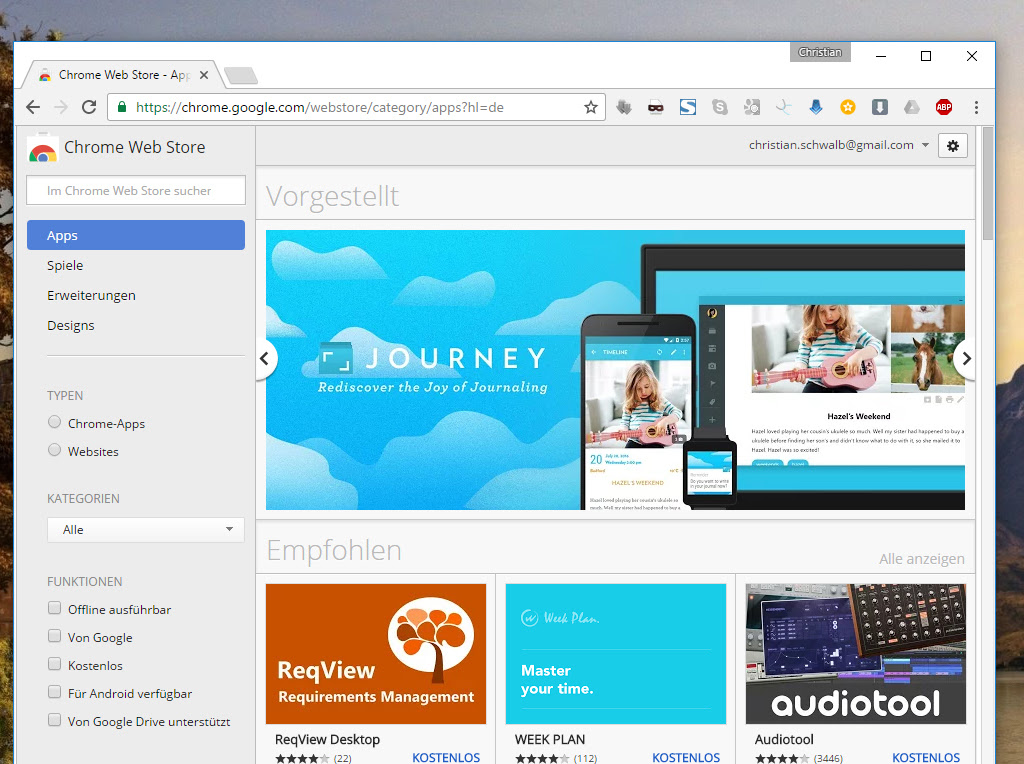This screenshot has height=764, width=1024.
Task: Click the green secure padlock icon
Action: click(121, 107)
